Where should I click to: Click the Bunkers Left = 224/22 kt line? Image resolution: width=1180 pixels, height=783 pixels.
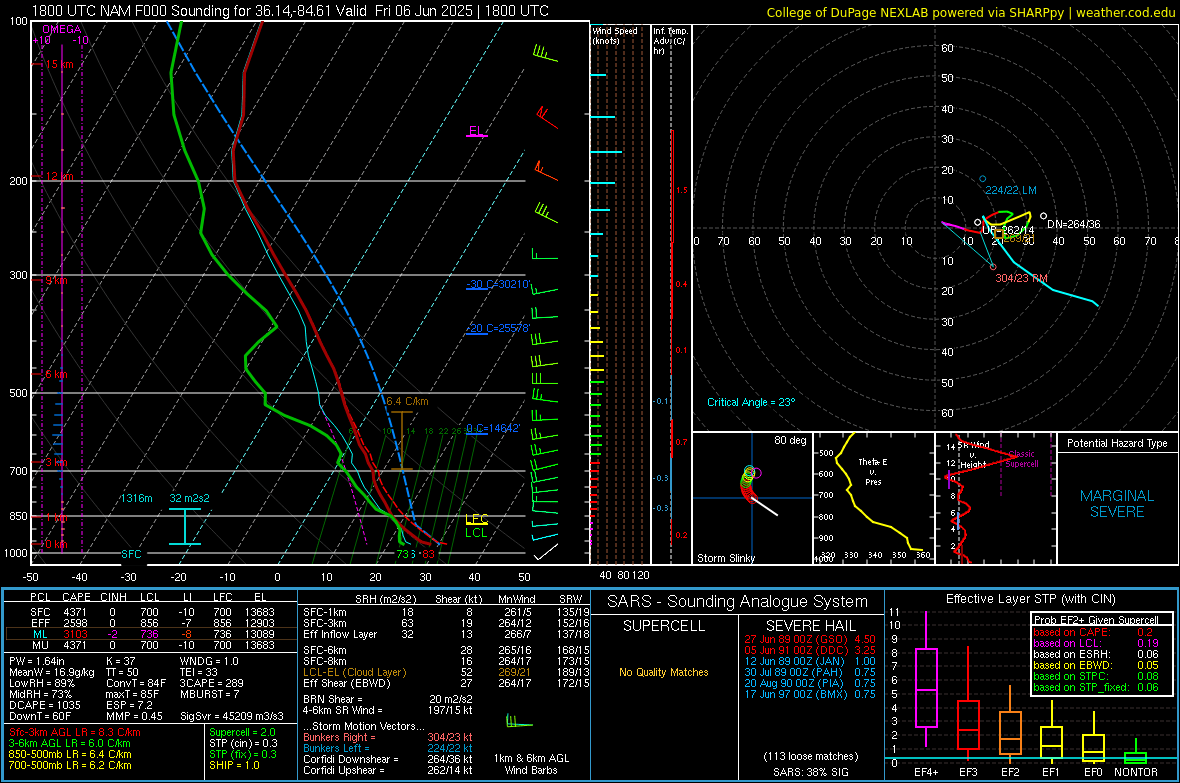tap(388, 748)
